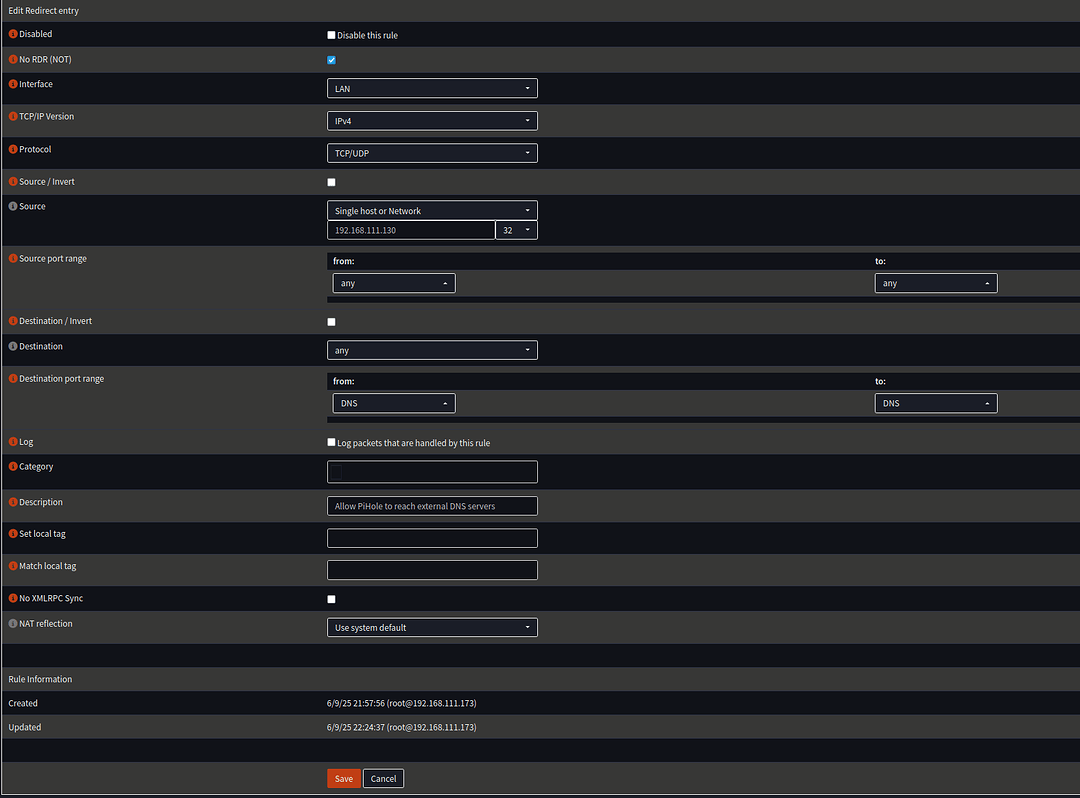Uncheck the No RDR (NOT) checkbox
This screenshot has width=1080, height=798.
pos(331,59)
